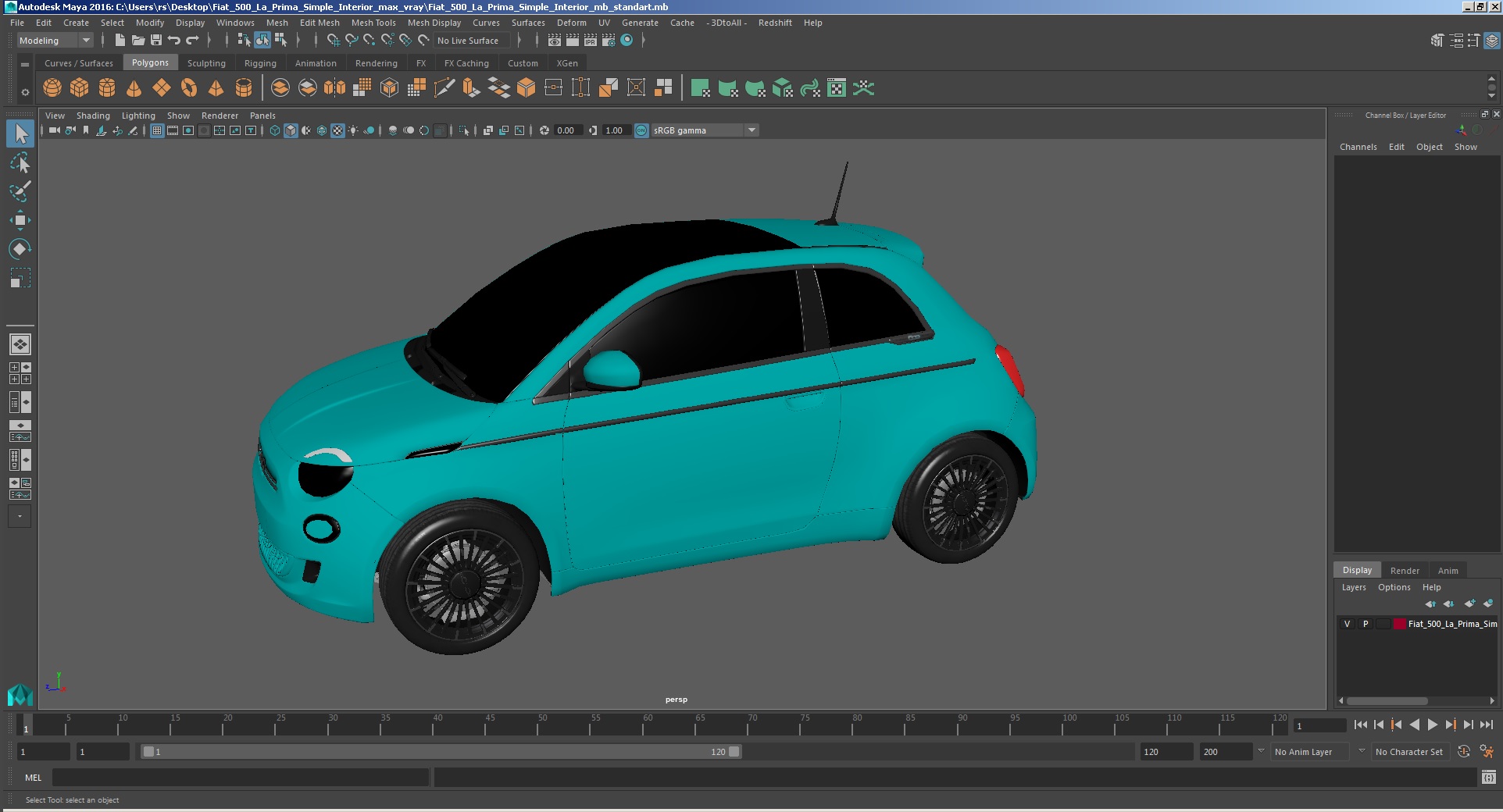Image resolution: width=1503 pixels, height=812 pixels.
Task: Click the MEL command line input
Action: coord(241,778)
